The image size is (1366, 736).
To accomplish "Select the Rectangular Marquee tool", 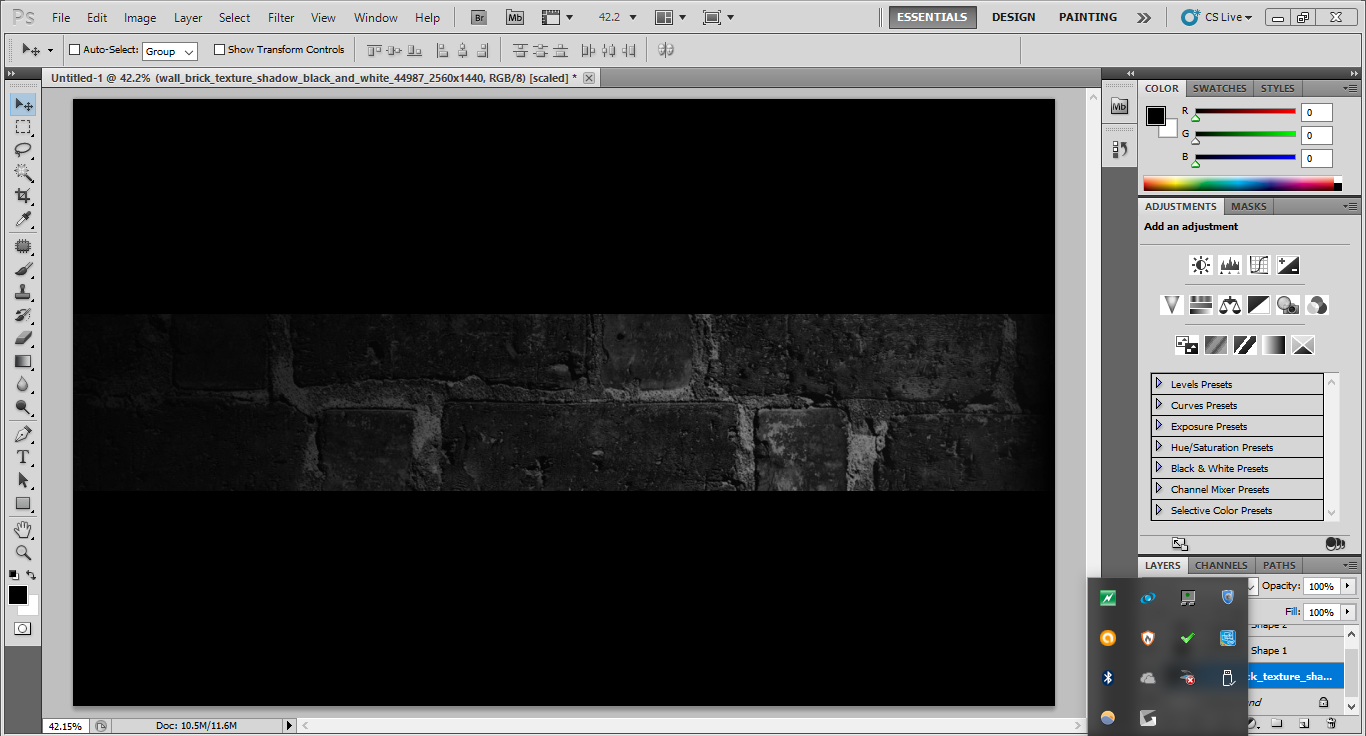I will click(x=23, y=127).
